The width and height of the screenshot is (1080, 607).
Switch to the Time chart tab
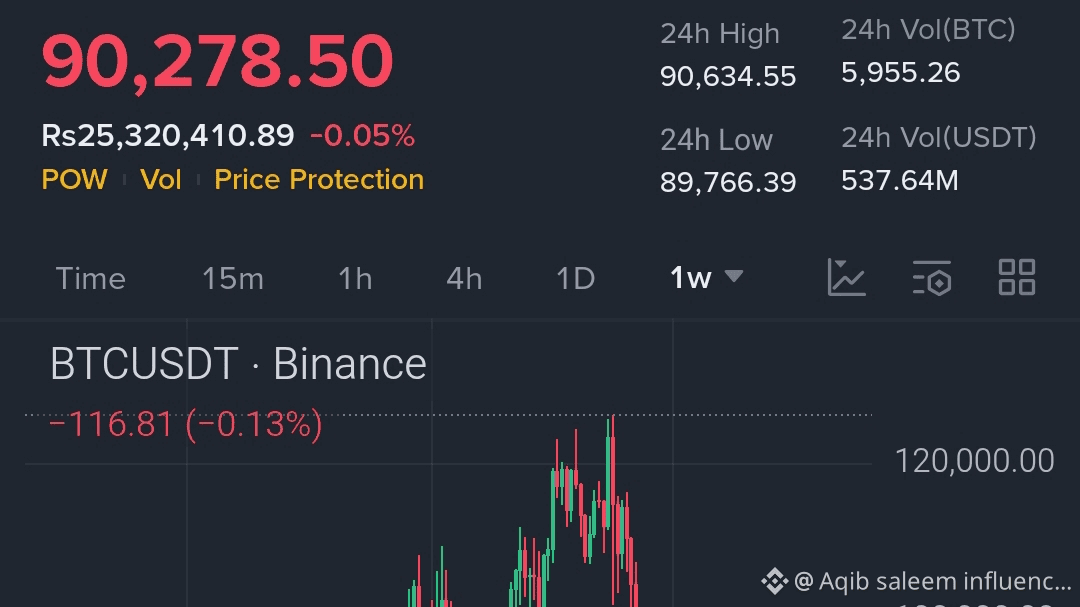(91, 278)
